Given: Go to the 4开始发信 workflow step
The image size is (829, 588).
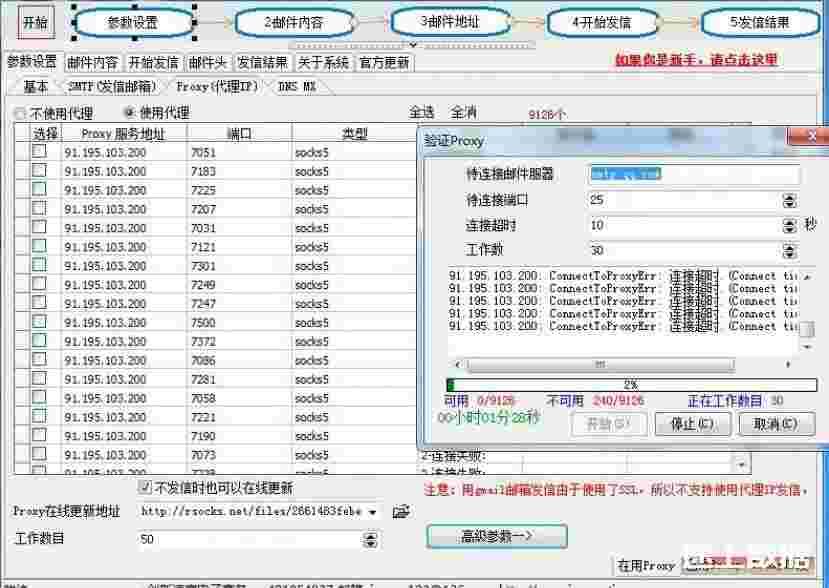Looking at the screenshot, I should 602,22.
